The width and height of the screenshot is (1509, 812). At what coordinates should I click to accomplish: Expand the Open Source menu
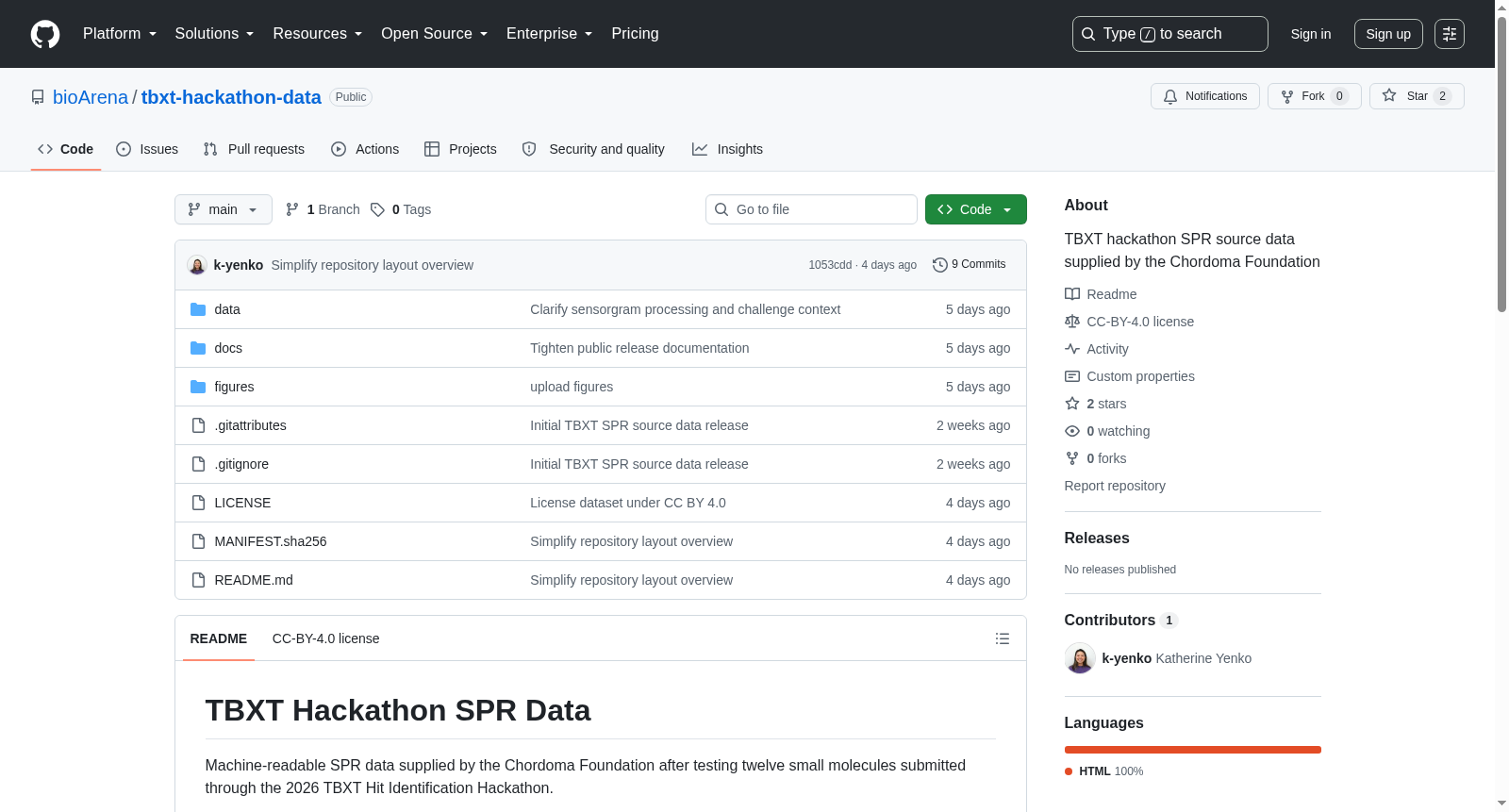point(435,34)
